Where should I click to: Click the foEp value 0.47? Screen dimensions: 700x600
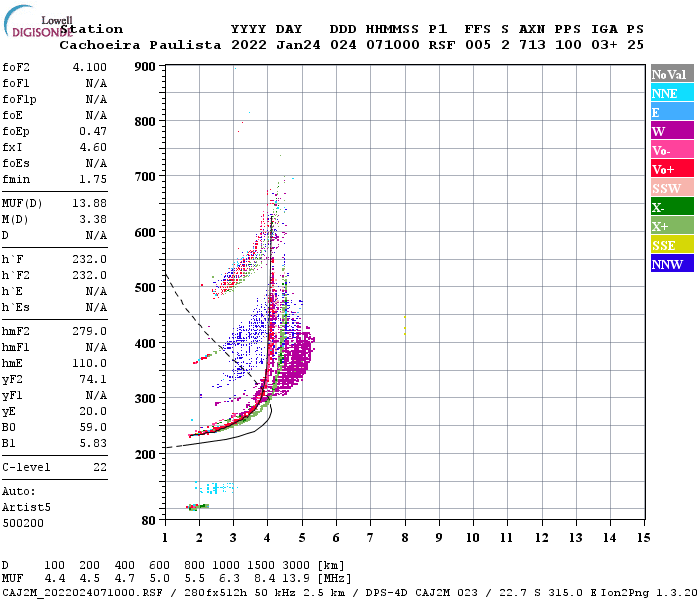pyautogui.click(x=93, y=131)
